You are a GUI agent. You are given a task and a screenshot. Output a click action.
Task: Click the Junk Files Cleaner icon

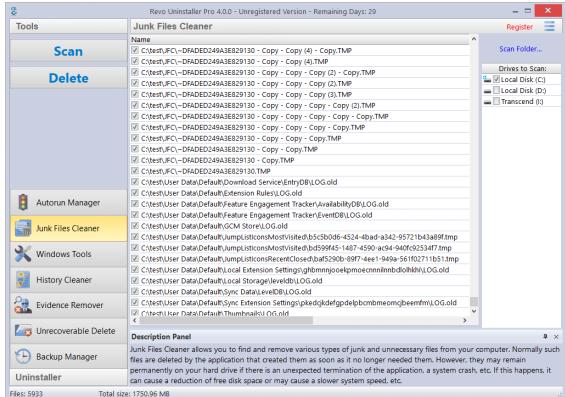pyautogui.click(x=23, y=228)
